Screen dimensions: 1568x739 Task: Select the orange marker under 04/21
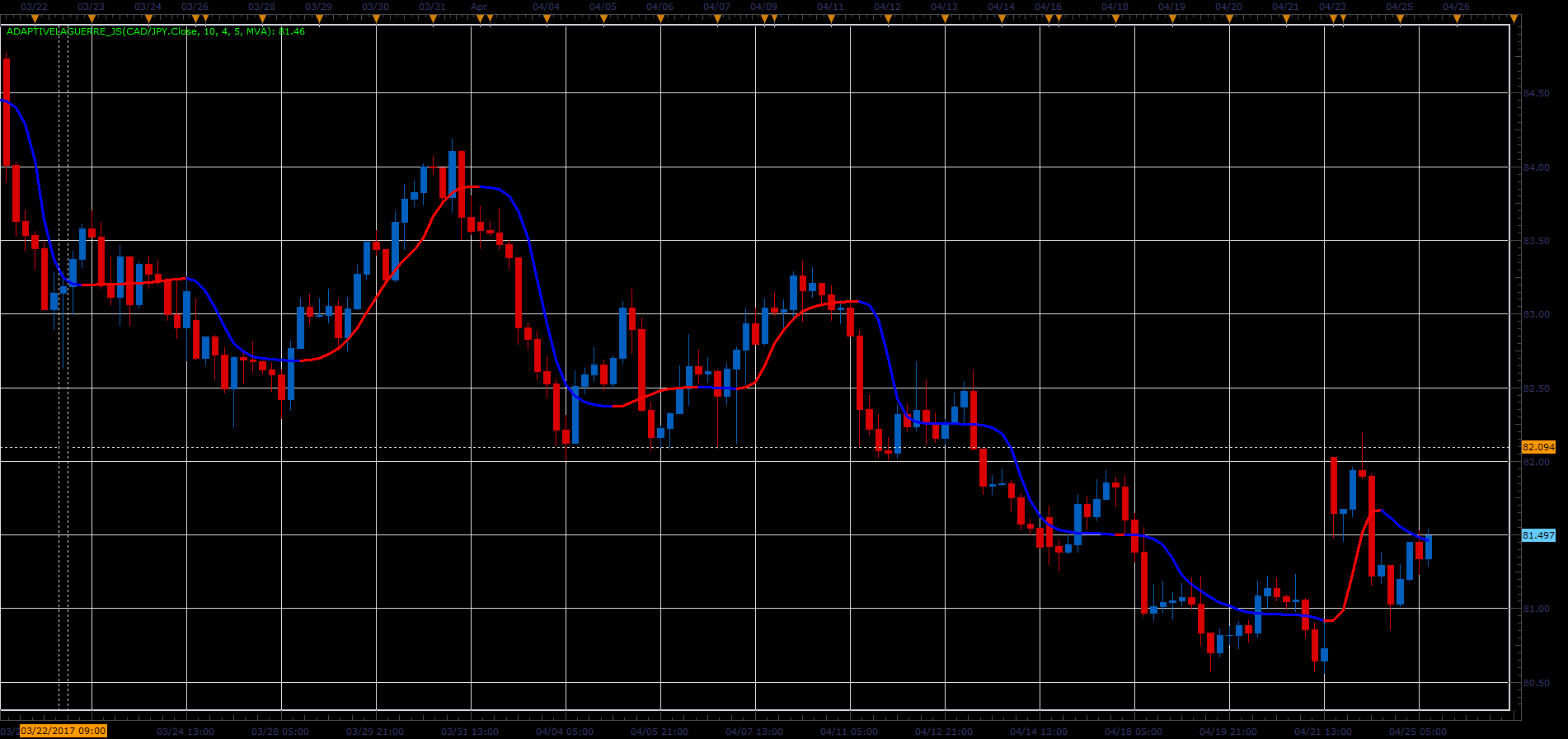pos(1286,19)
